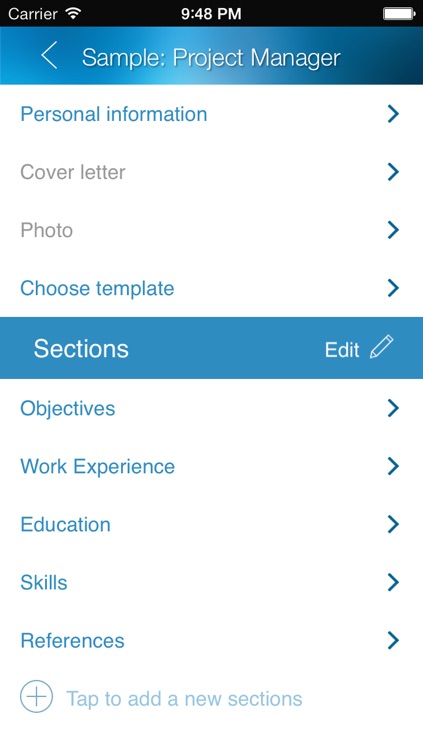This screenshot has width=423, height=750.
Task: Select the Photo entry
Action: point(212,230)
